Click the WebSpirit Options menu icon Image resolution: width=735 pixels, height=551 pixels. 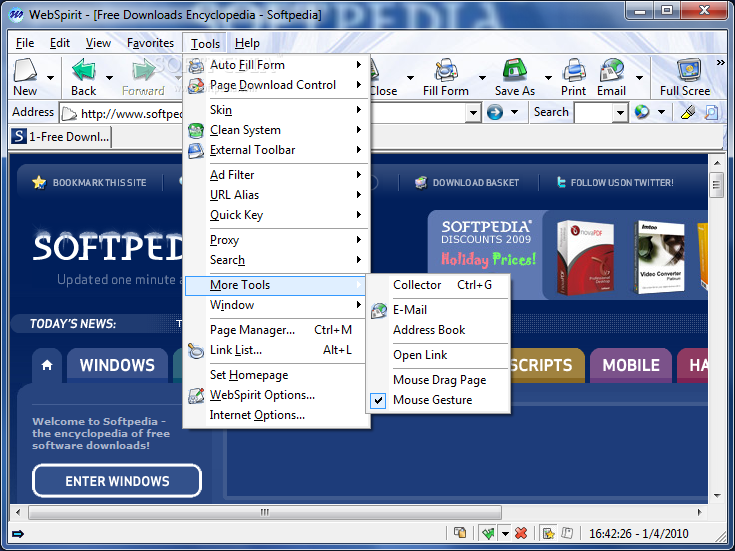[196, 395]
